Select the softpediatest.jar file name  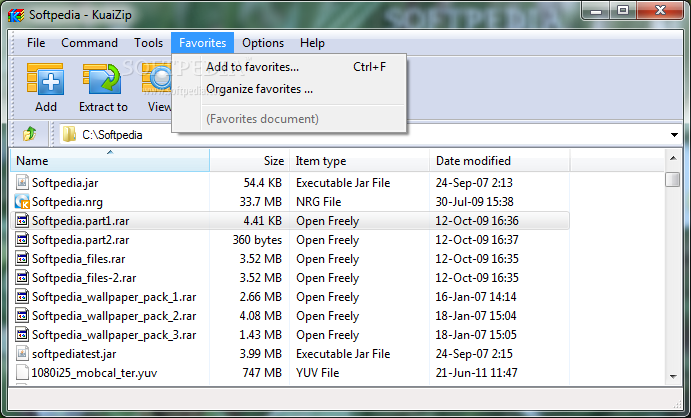click(x=74, y=354)
